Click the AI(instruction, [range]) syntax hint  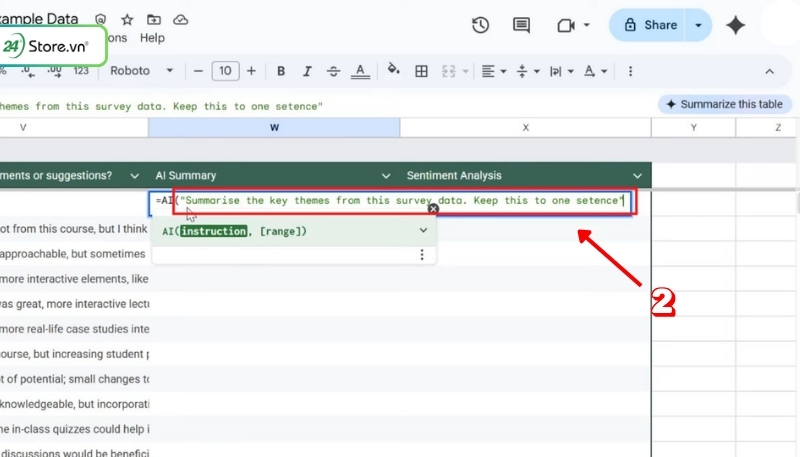[x=234, y=231]
